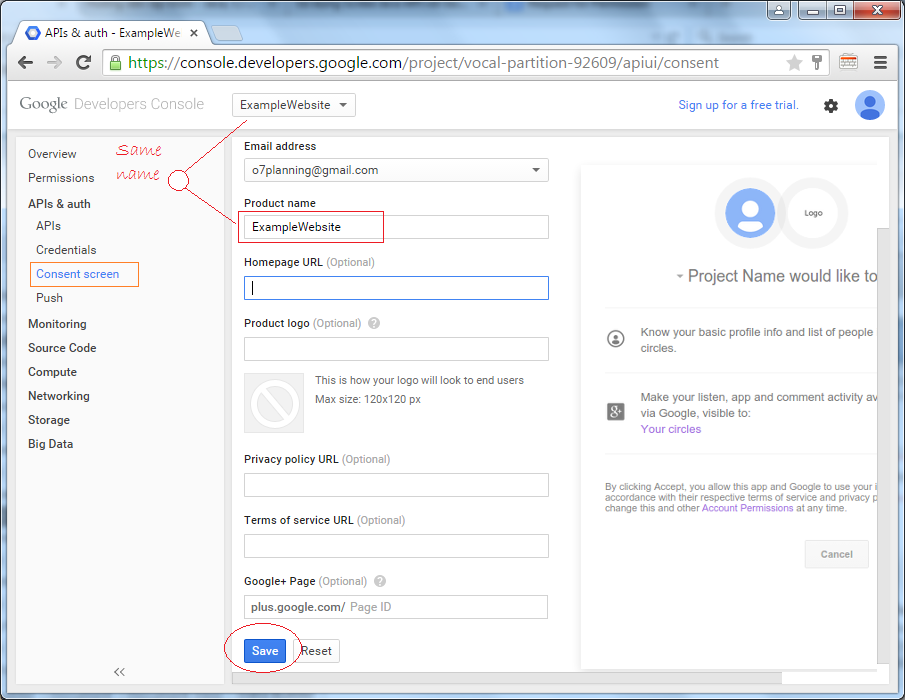Screen dimensions: 905x700
Task: Focus the Homepage URL input field
Action: click(x=396, y=288)
